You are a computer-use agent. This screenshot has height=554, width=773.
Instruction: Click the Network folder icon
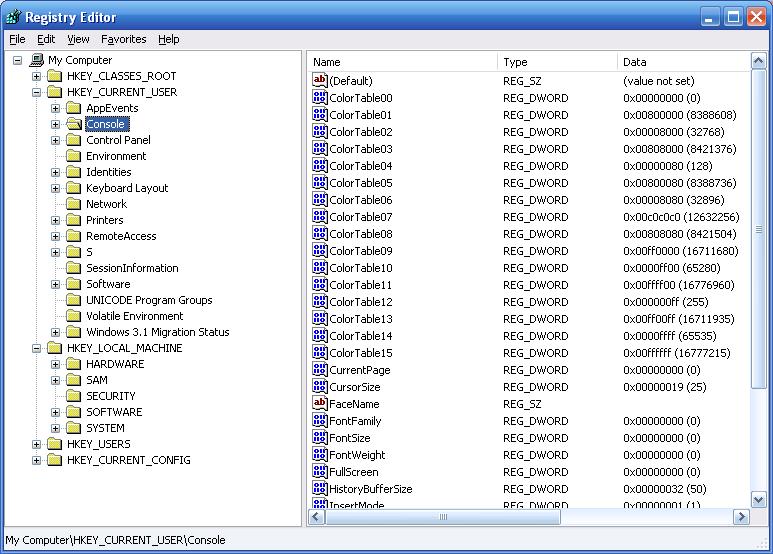pos(73,204)
